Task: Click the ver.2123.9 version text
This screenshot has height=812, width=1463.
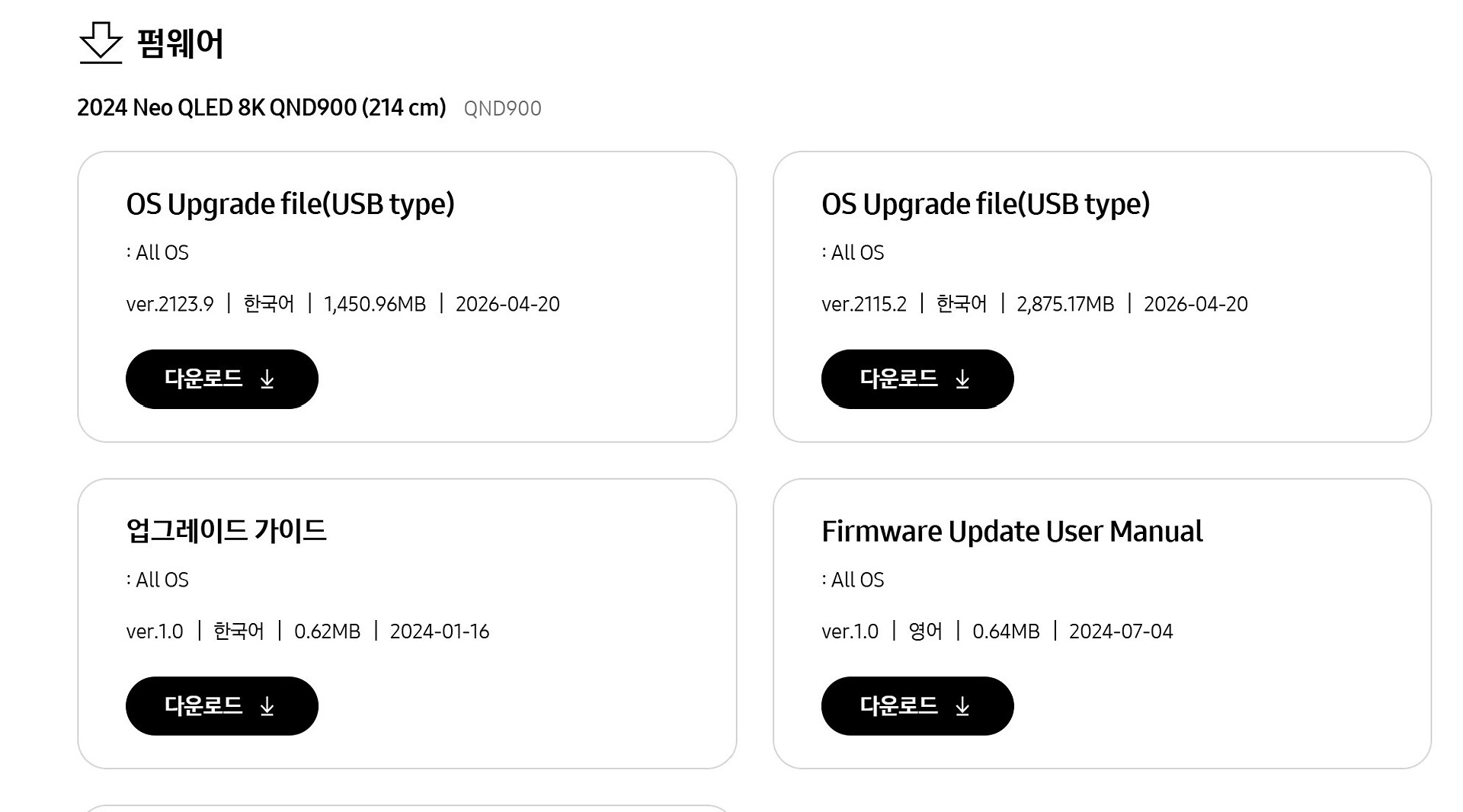Action: (x=170, y=304)
